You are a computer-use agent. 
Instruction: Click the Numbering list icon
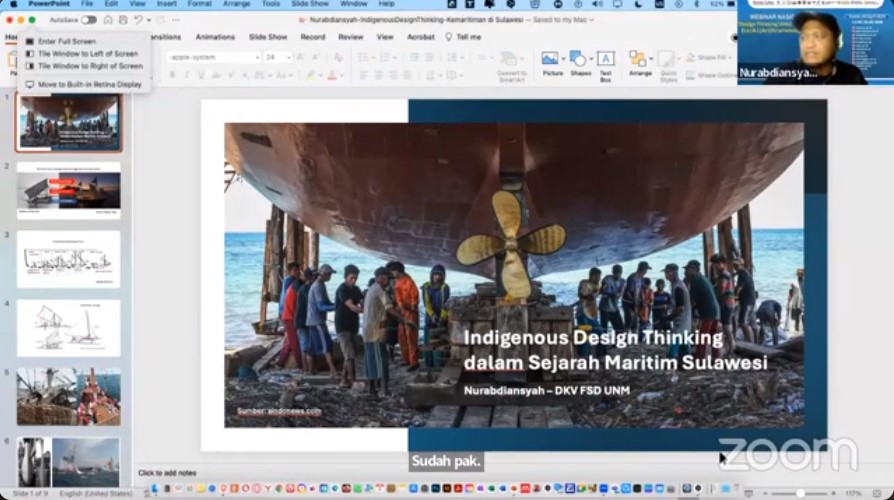[x=385, y=57]
